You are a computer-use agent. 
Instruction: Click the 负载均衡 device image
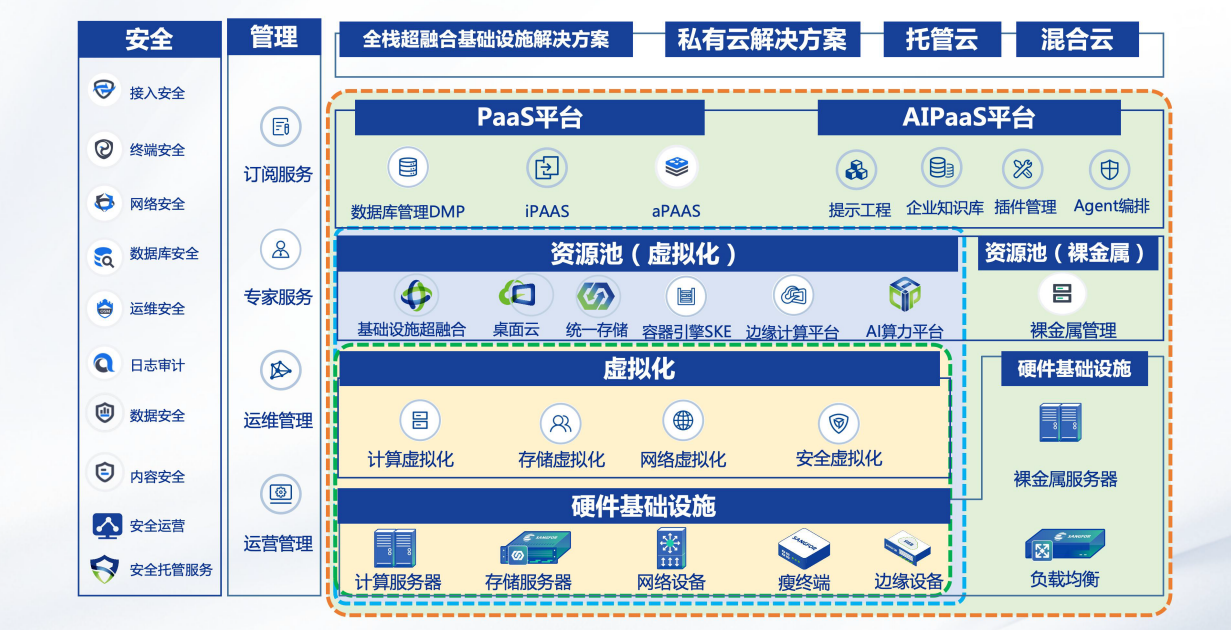(1064, 545)
